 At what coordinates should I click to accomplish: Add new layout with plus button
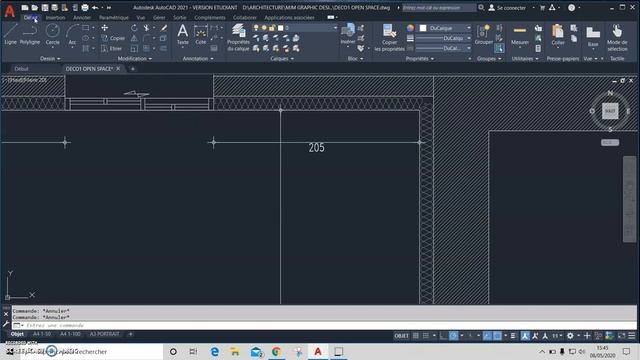pos(131,334)
